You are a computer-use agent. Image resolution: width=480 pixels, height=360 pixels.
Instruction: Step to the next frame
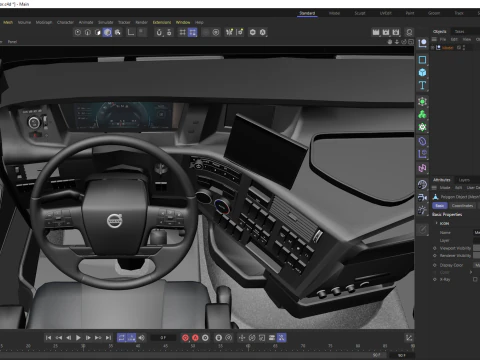[88, 338]
